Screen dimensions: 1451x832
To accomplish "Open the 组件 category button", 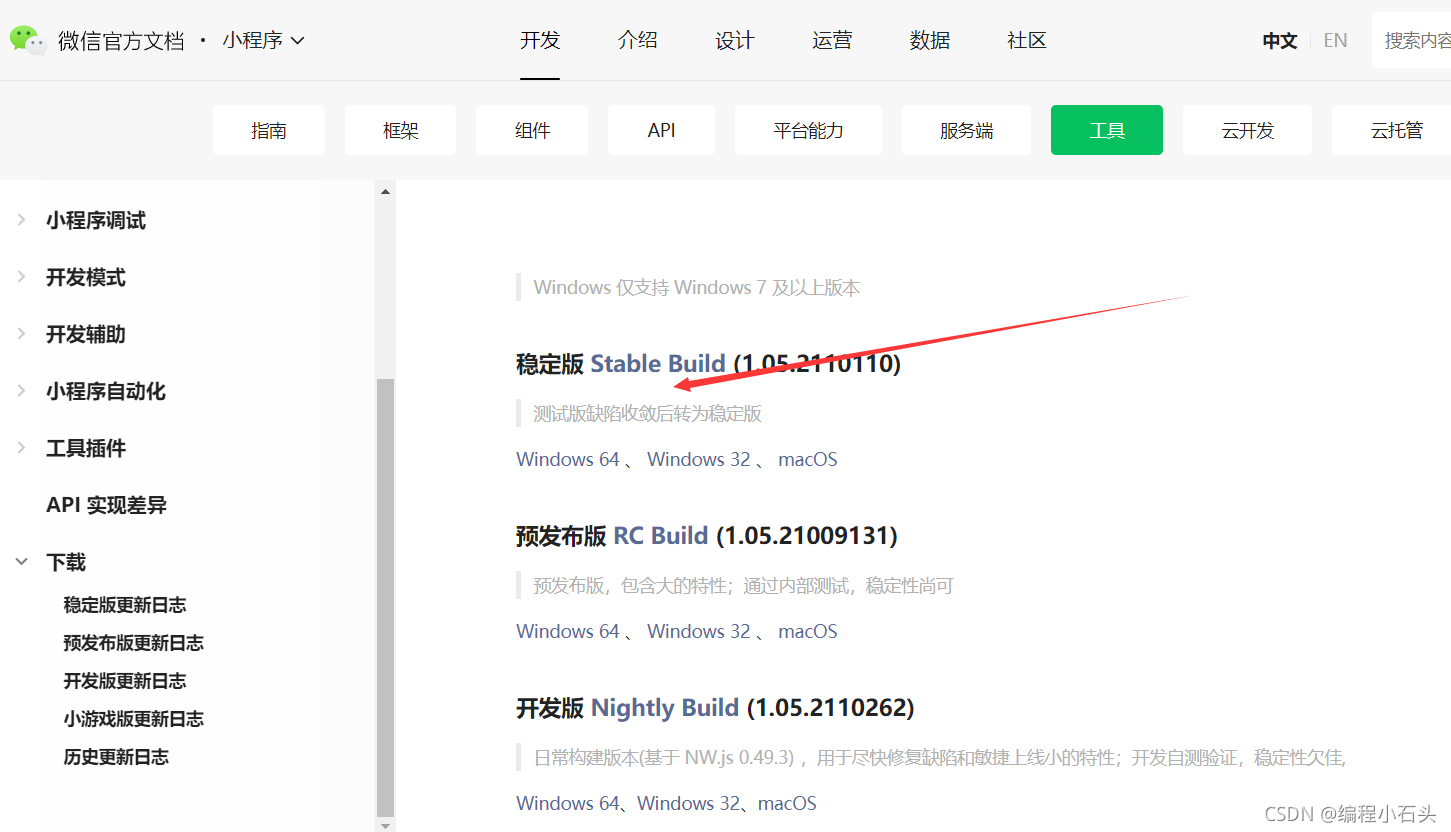I will pyautogui.click(x=532, y=130).
